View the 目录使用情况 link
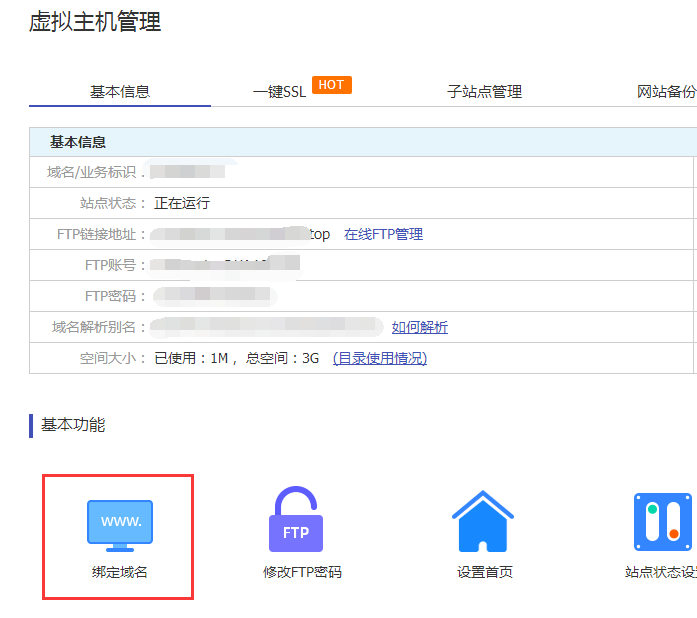 tap(379, 358)
